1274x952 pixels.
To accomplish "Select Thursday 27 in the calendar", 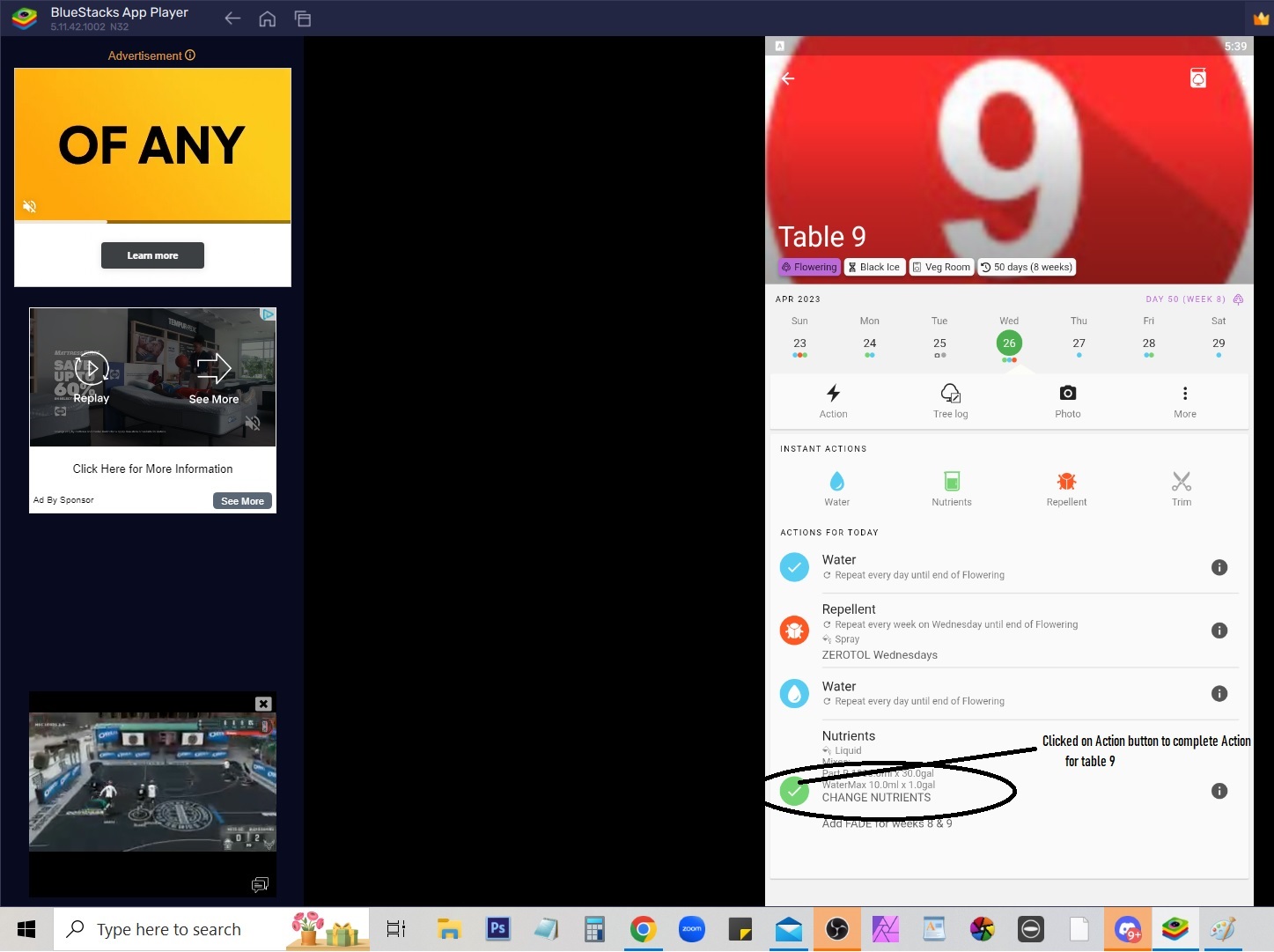I will click(x=1079, y=343).
